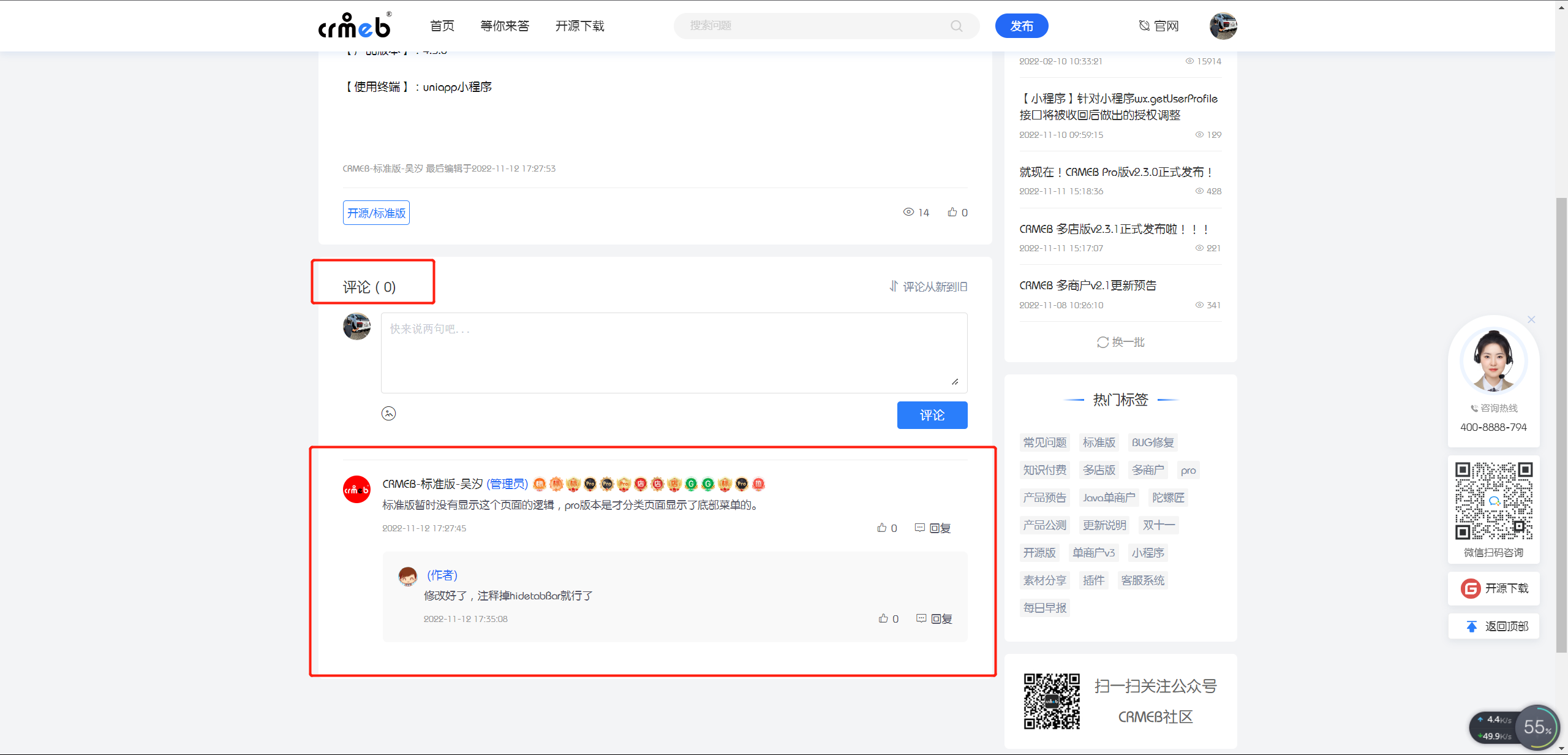Image resolution: width=1568 pixels, height=755 pixels.
Task: Click the red CRMEB commenter avatar
Action: [x=356, y=490]
